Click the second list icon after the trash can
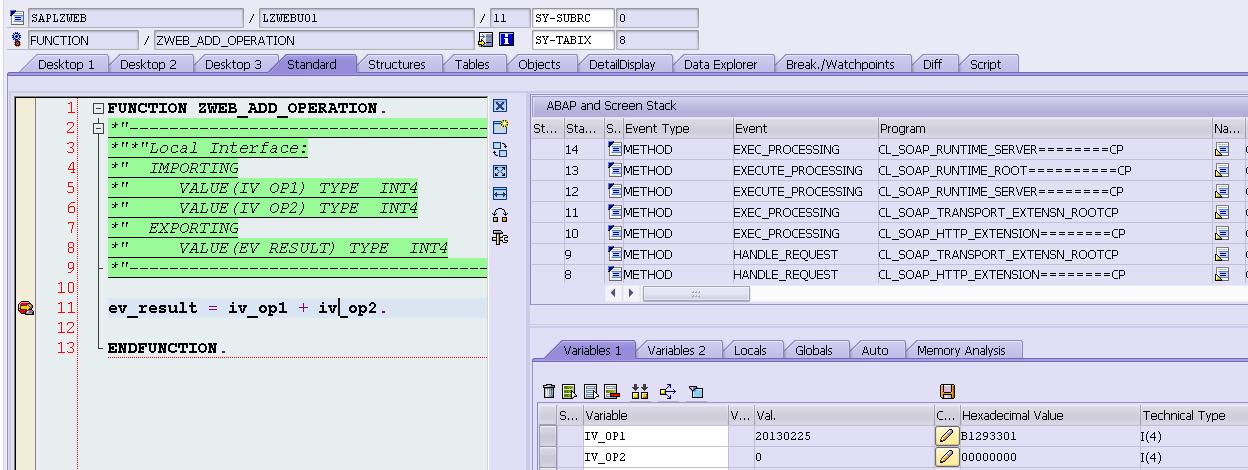Screen dimensions: 1248x470 (590, 391)
